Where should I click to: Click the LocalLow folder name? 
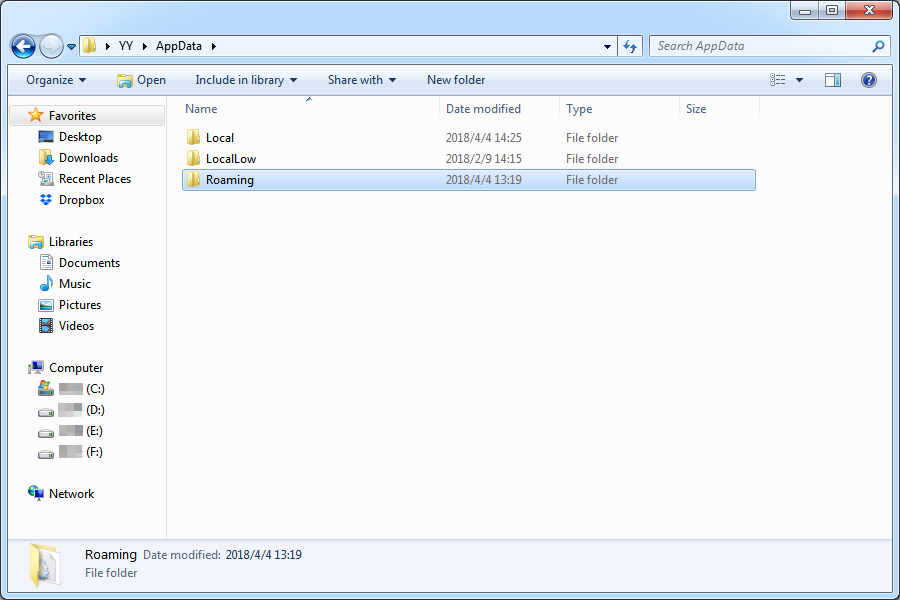231,159
